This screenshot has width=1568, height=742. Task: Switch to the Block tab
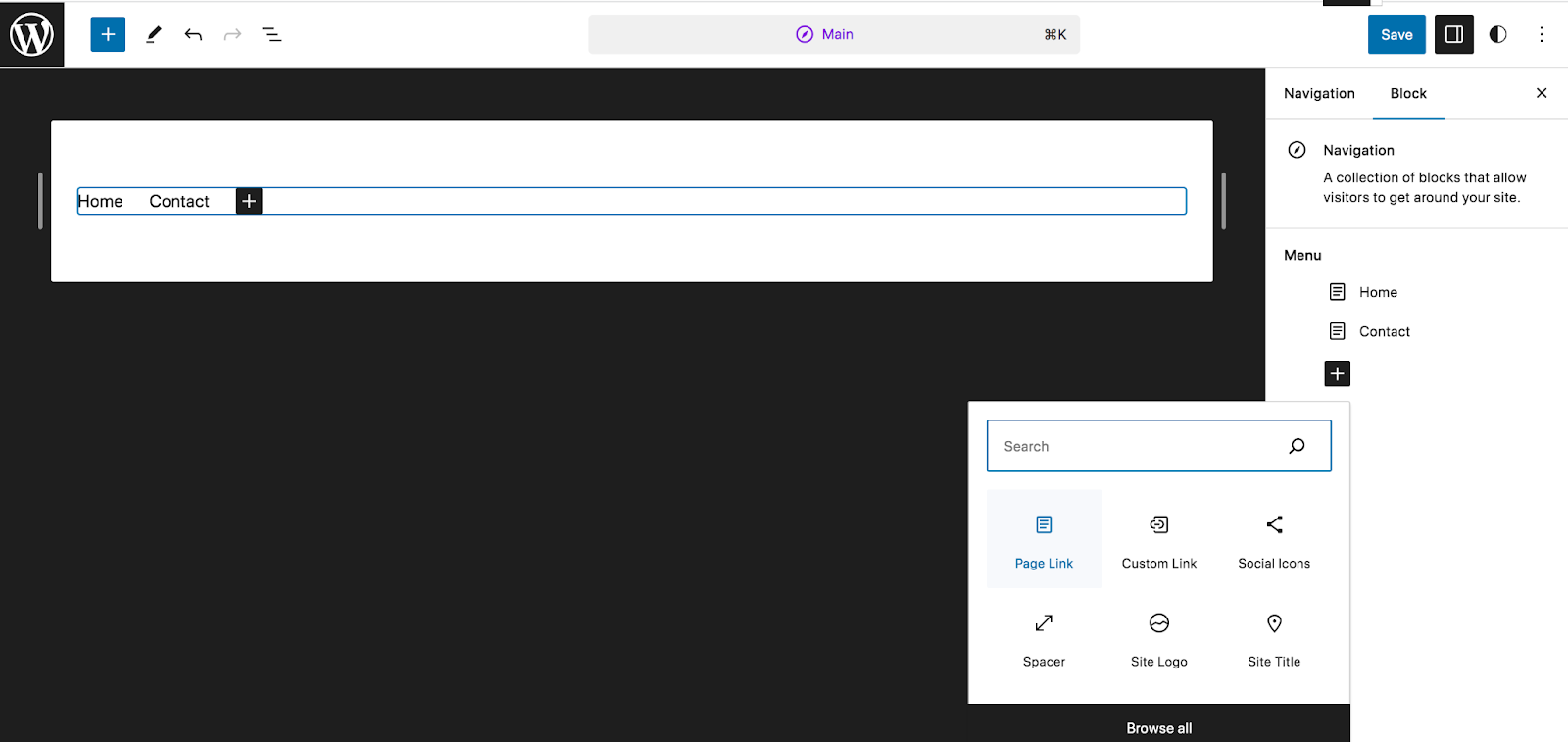(x=1408, y=93)
